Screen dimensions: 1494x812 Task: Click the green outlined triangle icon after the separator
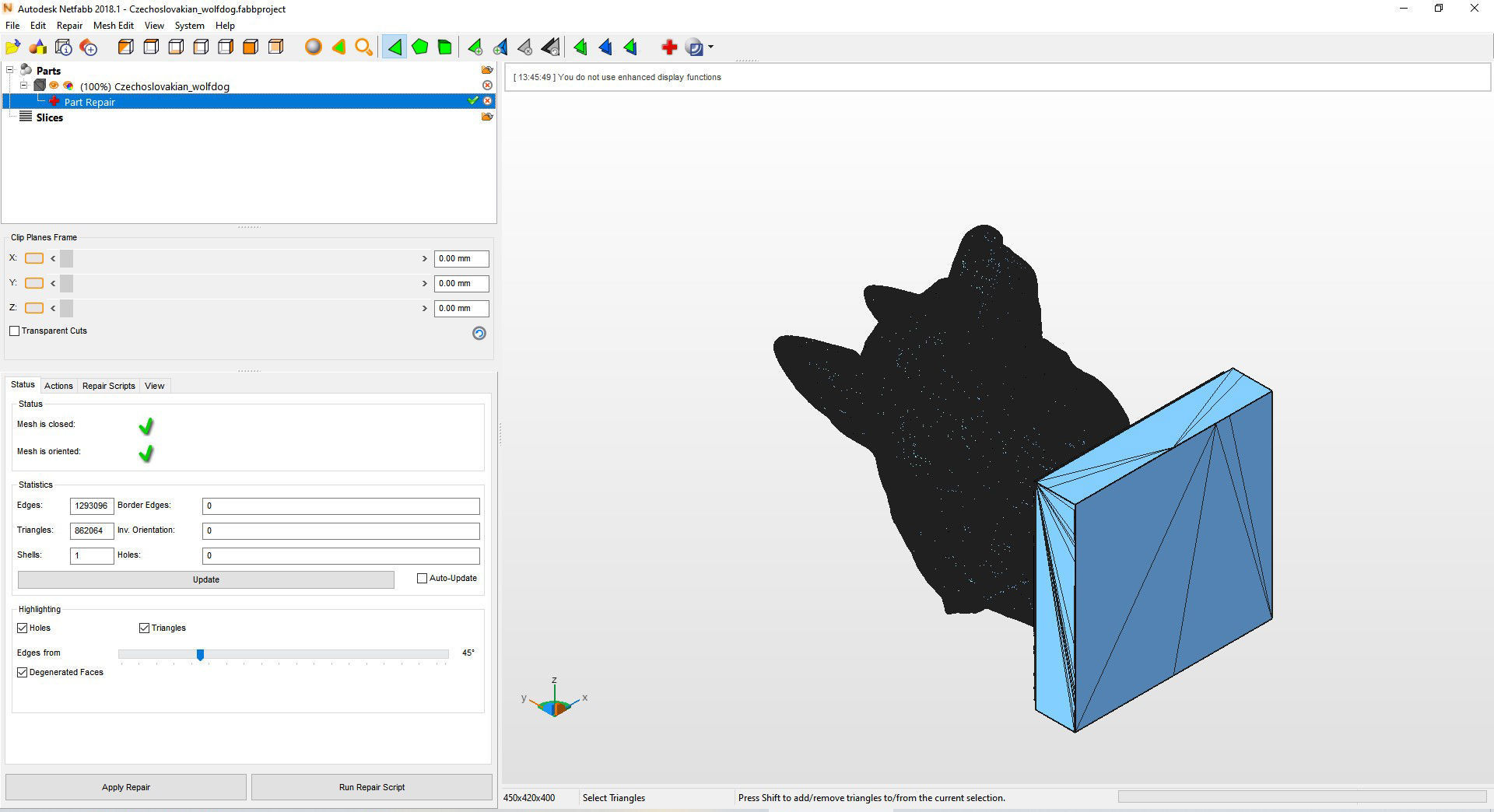point(580,47)
